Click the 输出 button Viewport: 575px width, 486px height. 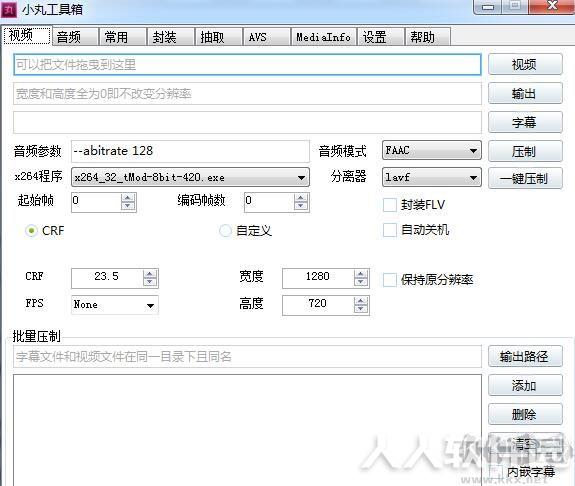tap(525, 93)
